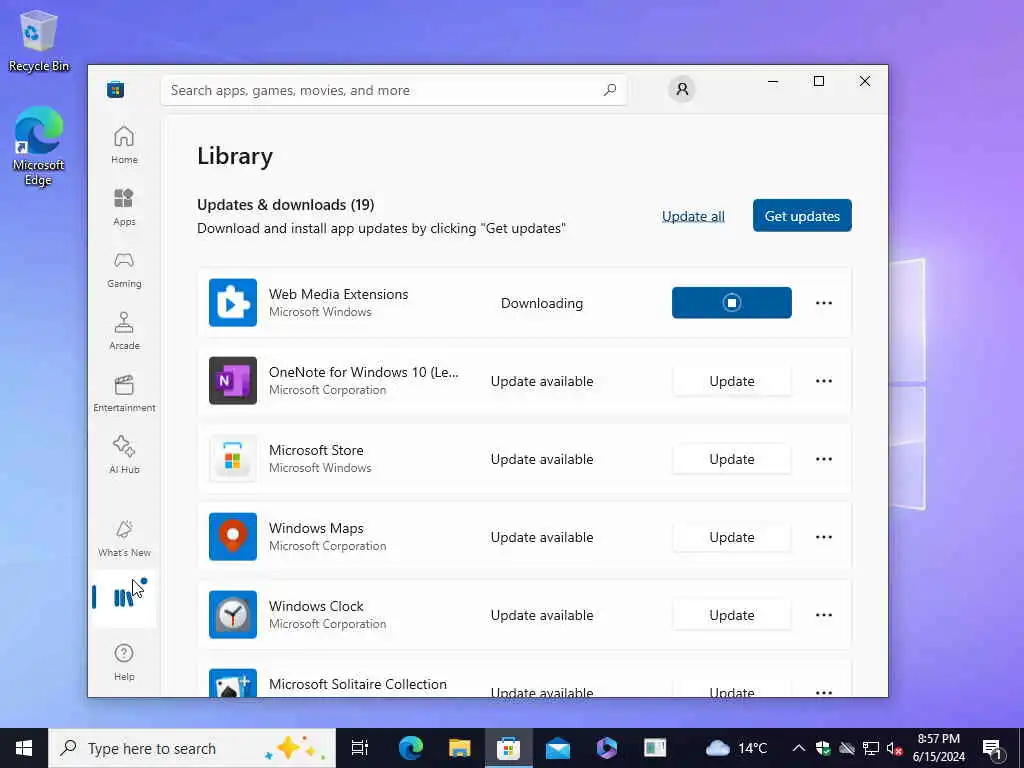The height and width of the screenshot is (768, 1024).
Task: Open the AI Hub section
Action: click(x=124, y=455)
